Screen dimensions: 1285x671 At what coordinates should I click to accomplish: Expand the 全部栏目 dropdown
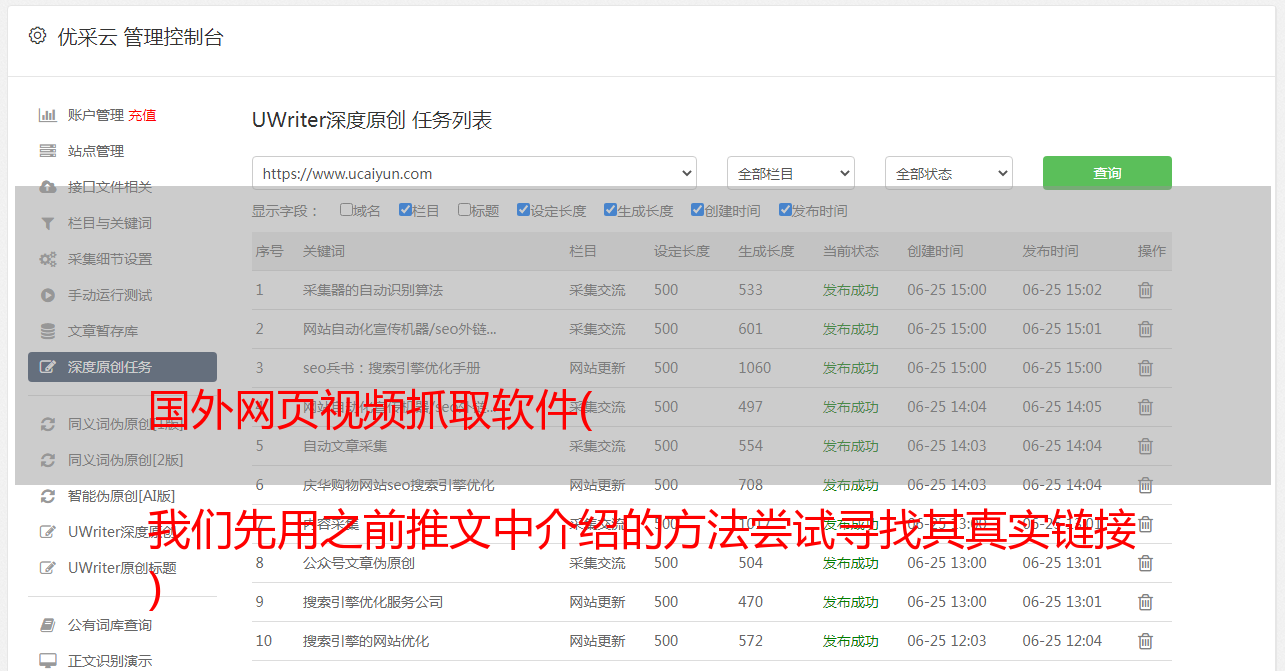click(790, 173)
